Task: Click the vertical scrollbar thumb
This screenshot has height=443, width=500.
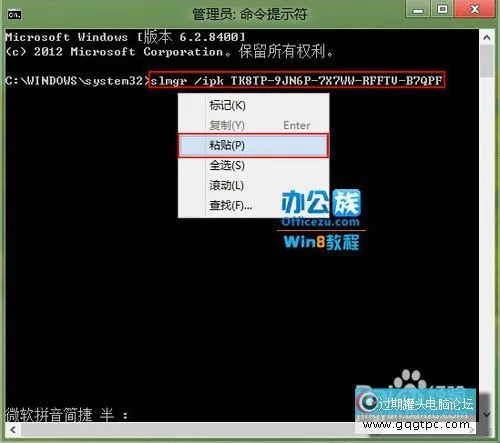Action: 487,61
